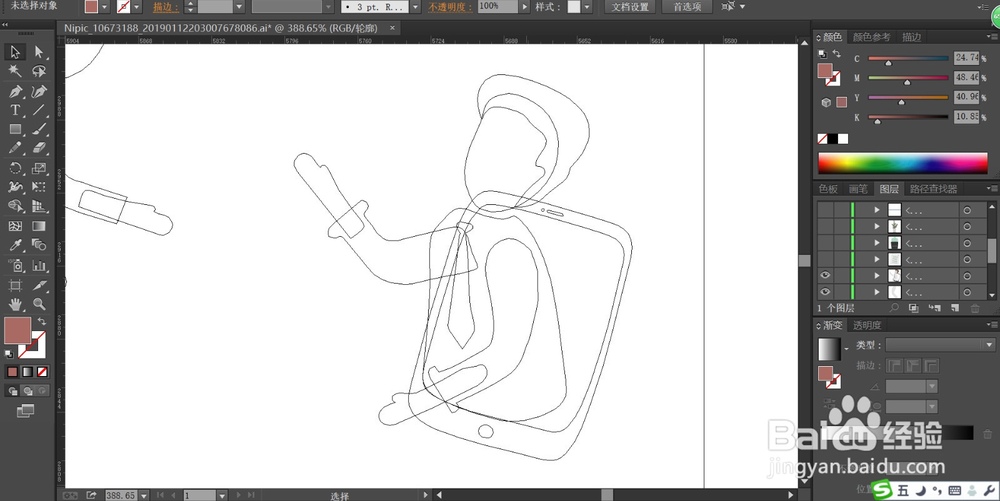Switch to 描边 (Stroke) panel tab

click(911, 37)
